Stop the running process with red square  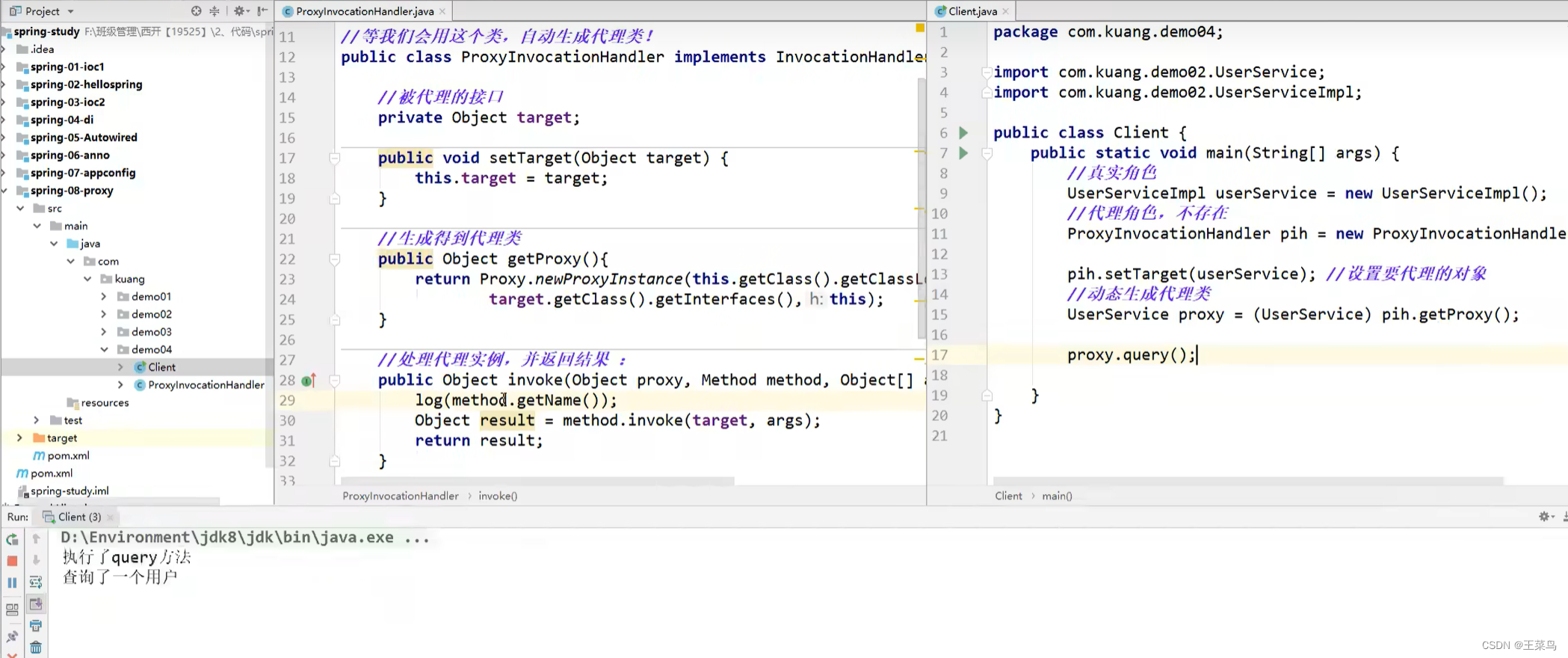tap(12, 560)
